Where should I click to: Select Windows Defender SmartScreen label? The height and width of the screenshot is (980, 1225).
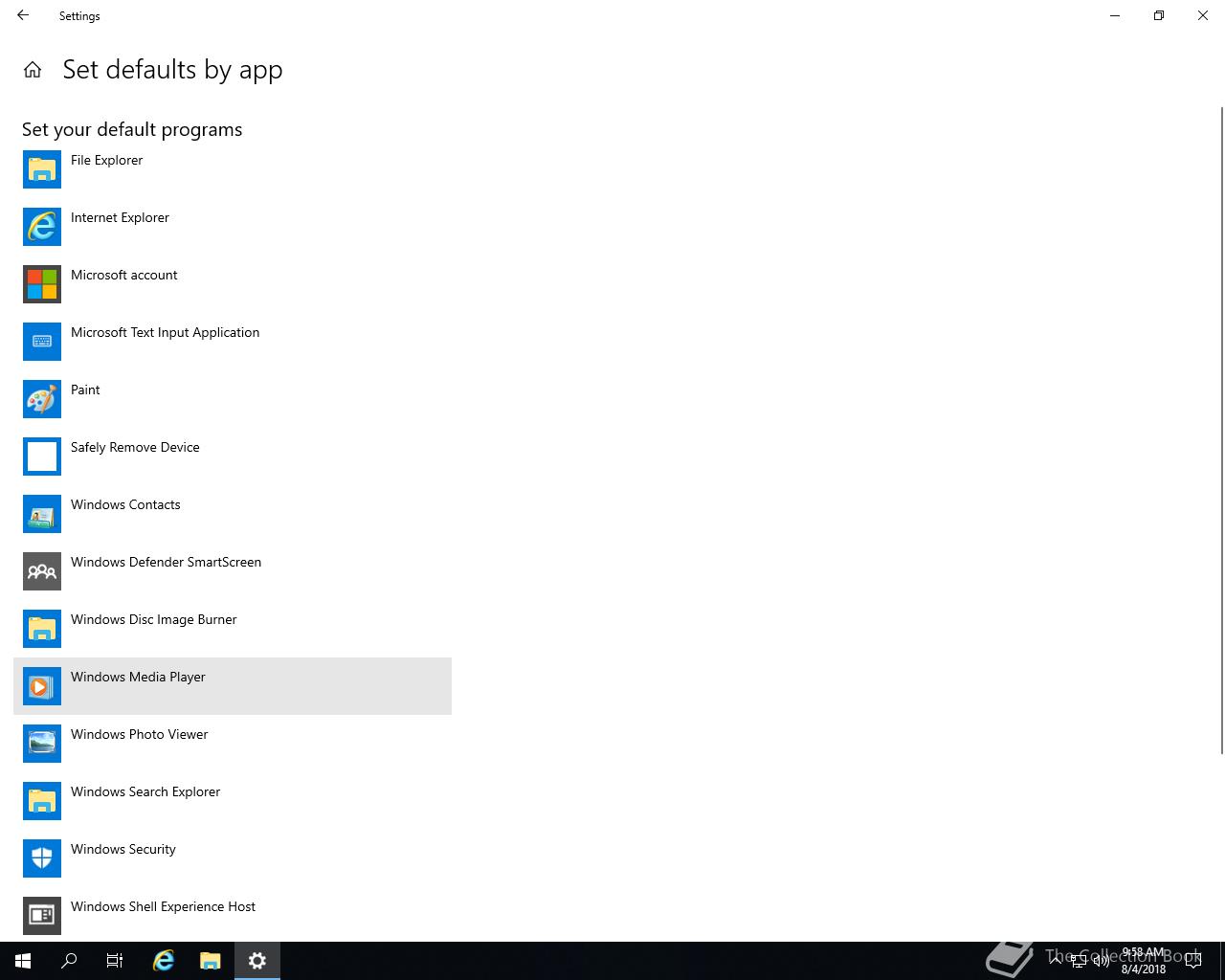[166, 562]
